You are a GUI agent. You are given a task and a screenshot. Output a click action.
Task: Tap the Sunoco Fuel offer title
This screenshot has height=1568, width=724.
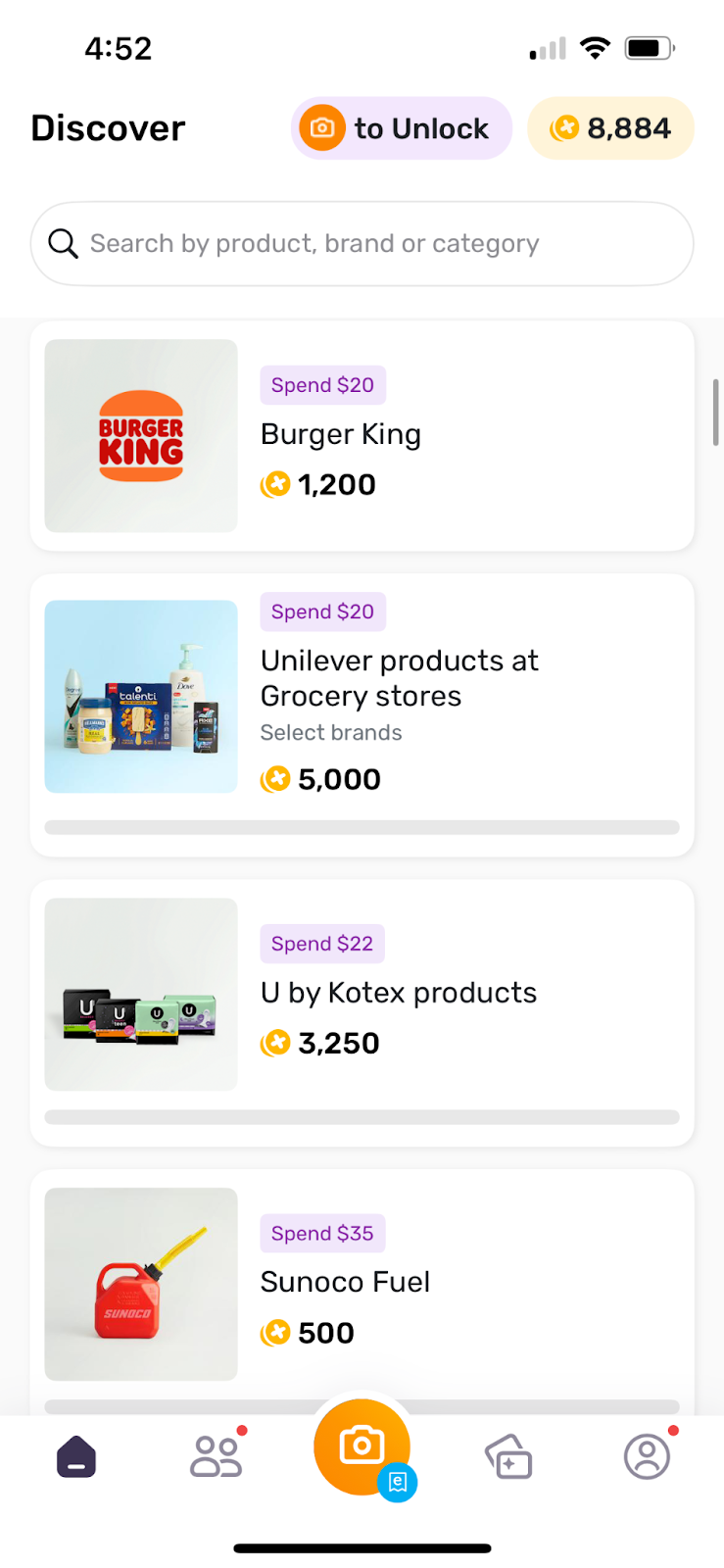[x=345, y=1282]
